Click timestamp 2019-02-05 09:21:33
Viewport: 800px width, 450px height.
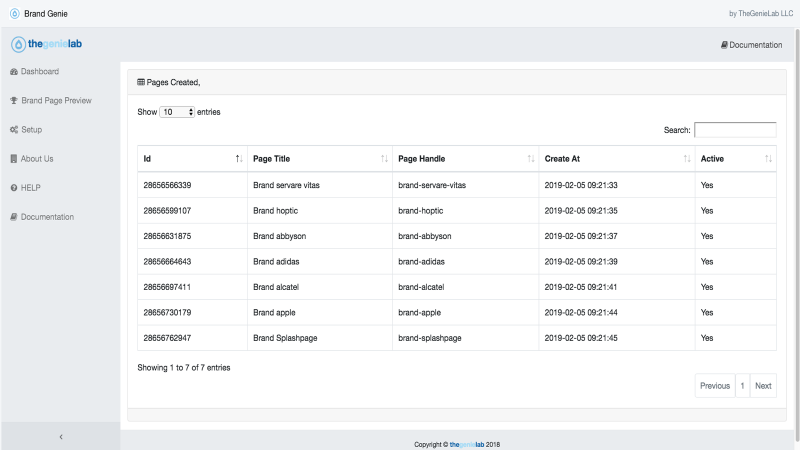tap(581, 185)
